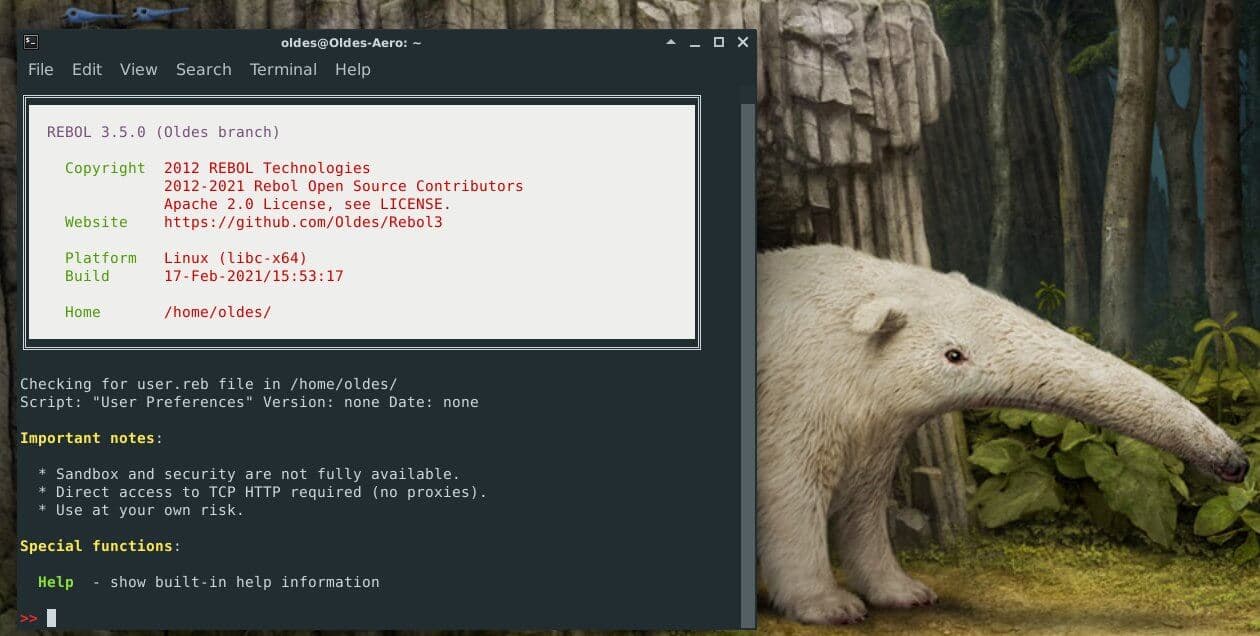Screen dimensions: 1260x636
Task: Open the Terminal menu
Action: pos(283,69)
